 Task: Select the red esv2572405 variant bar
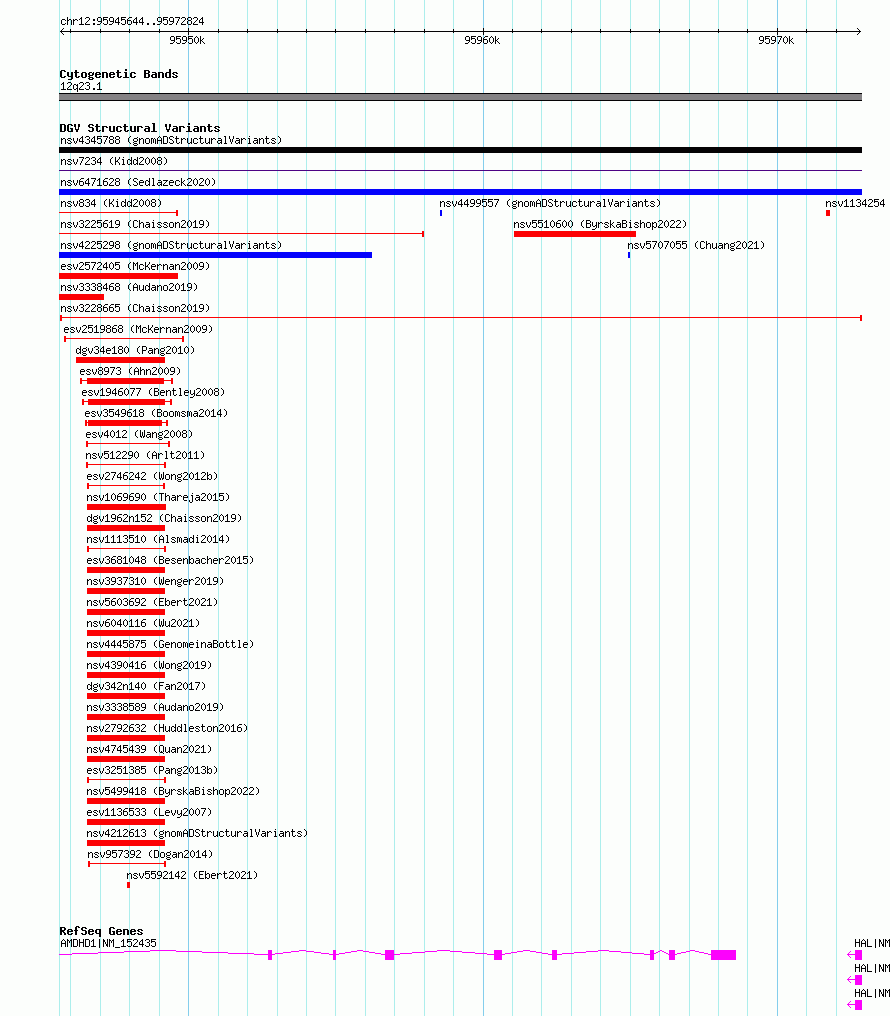click(119, 276)
